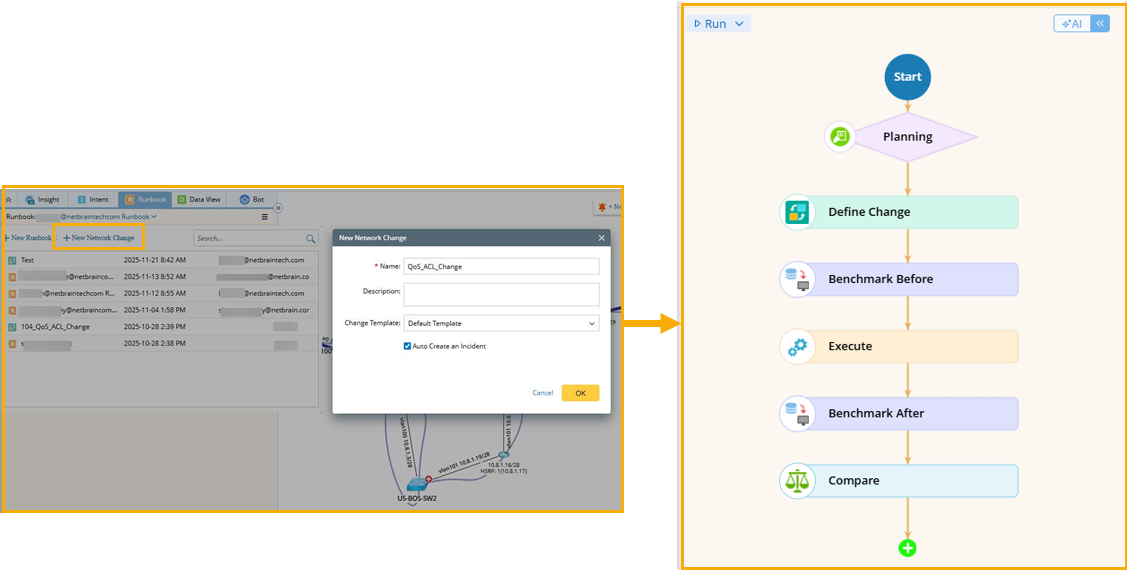Expand pane with circular double-arrow button
The width and height of the screenshot is (1127, 570).
pyautogui.click(x=278, y=208)
